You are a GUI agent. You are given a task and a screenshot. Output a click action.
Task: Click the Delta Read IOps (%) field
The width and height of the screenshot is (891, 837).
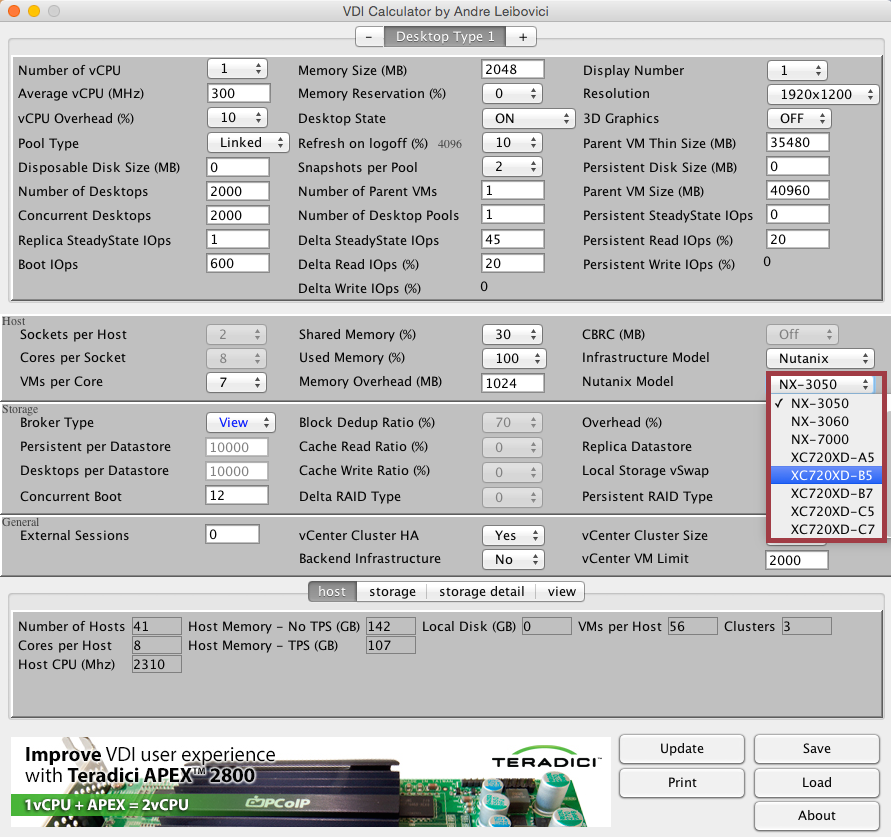click(513, 263)
